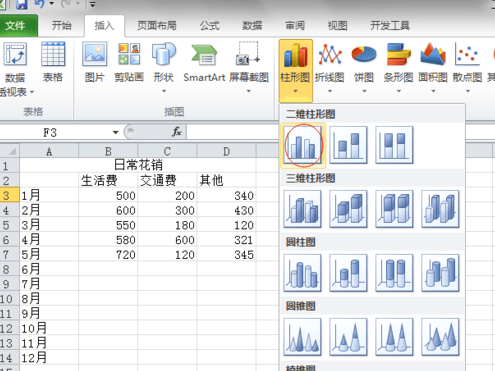The image size is (495, 371).
Task: Open the 柱形图 column chart dropdown
Action: 296,71
